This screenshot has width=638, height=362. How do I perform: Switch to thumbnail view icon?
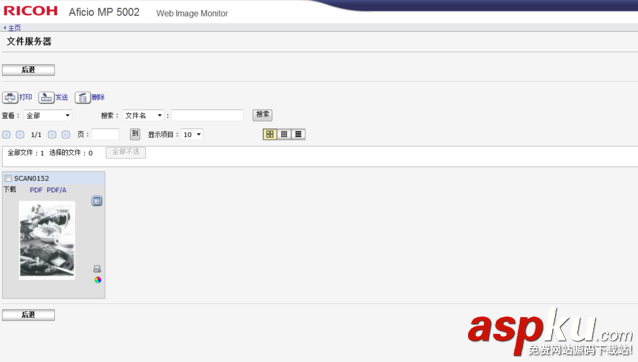[x=270, y=134]
